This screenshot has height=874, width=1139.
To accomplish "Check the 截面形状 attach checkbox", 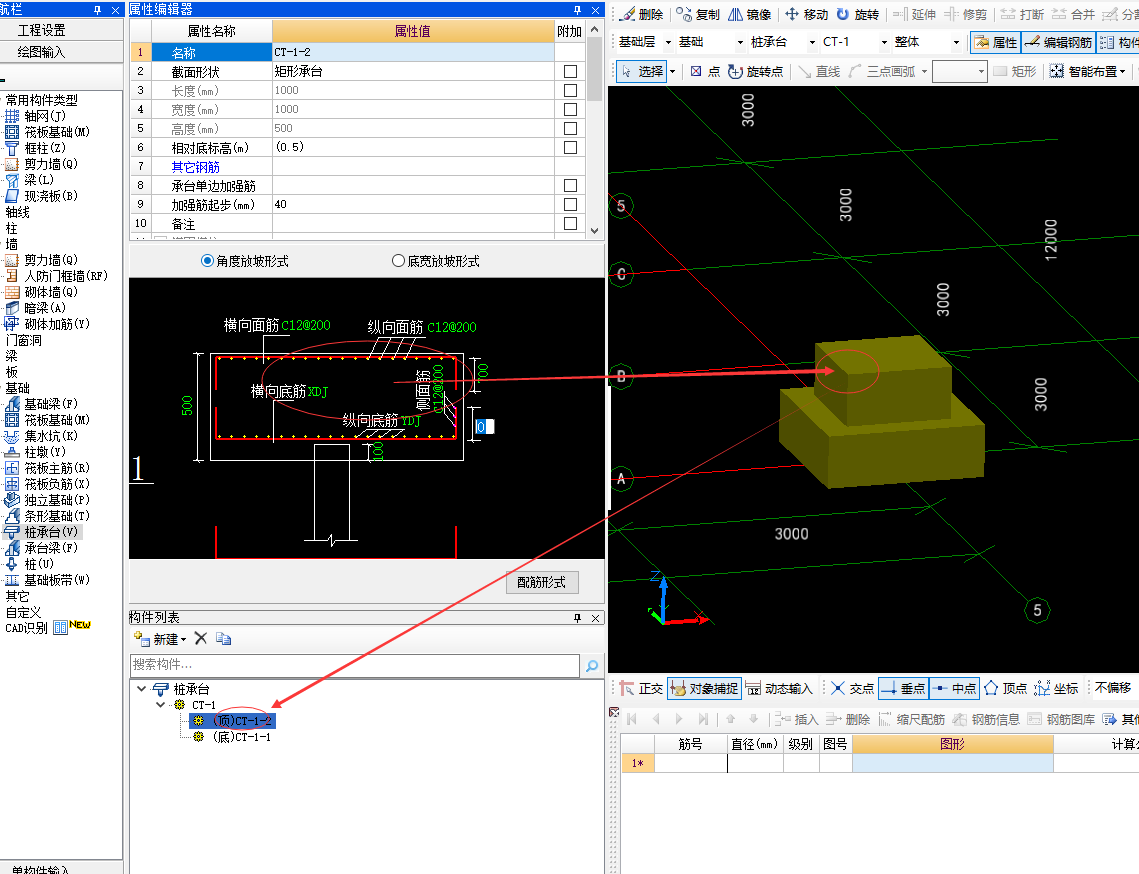I will [x=570, y=71].
